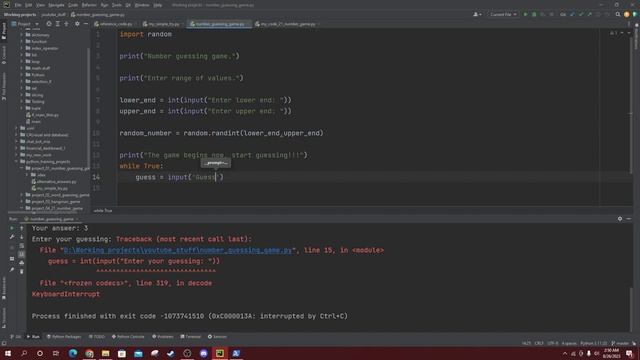Open the Edit menu
Viewport: 640px width, 360px height.
click(29, 5)
